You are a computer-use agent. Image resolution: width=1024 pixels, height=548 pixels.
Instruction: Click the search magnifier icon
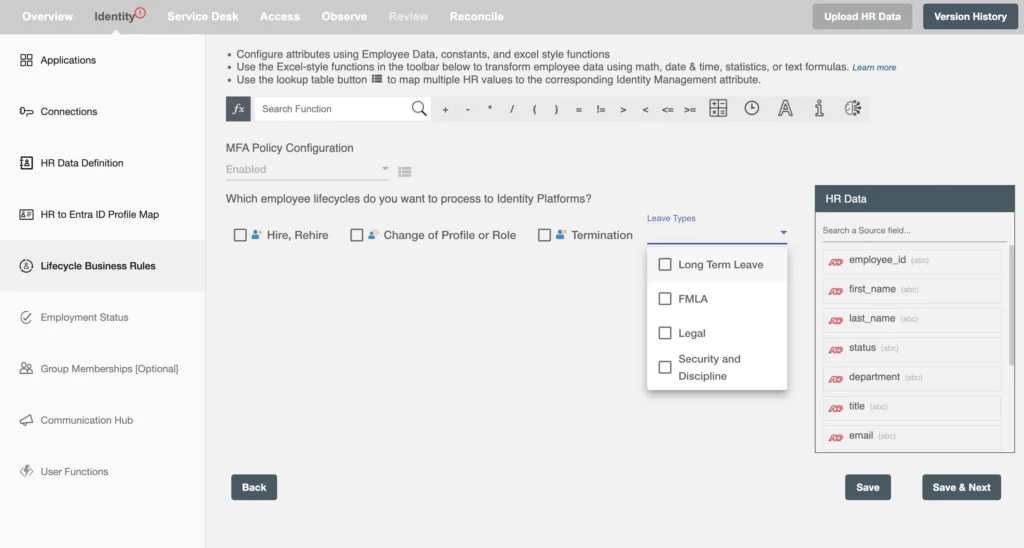[x=419, y=108]
